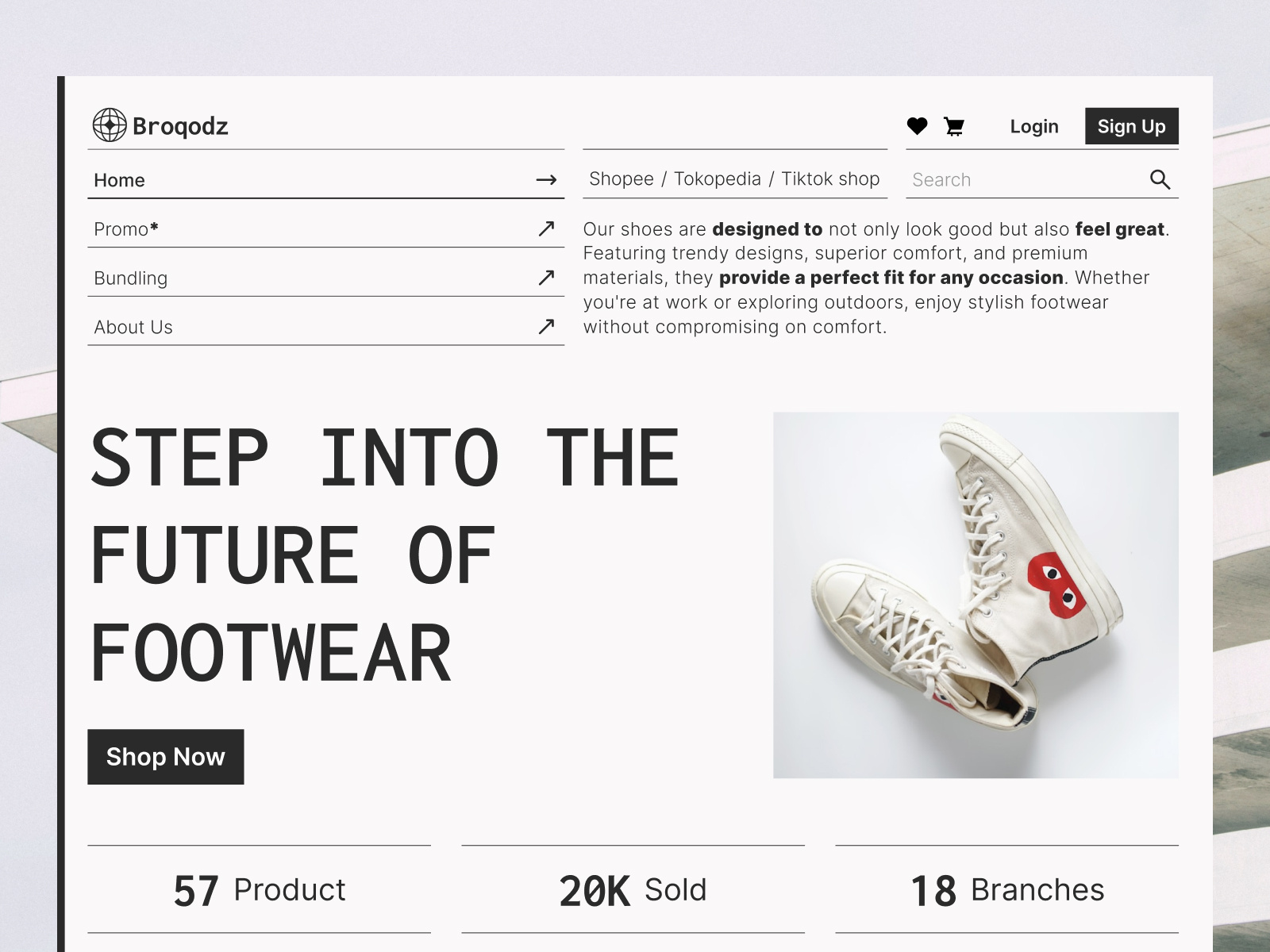Click the sneakers hero image

click(x=975, y=595)
